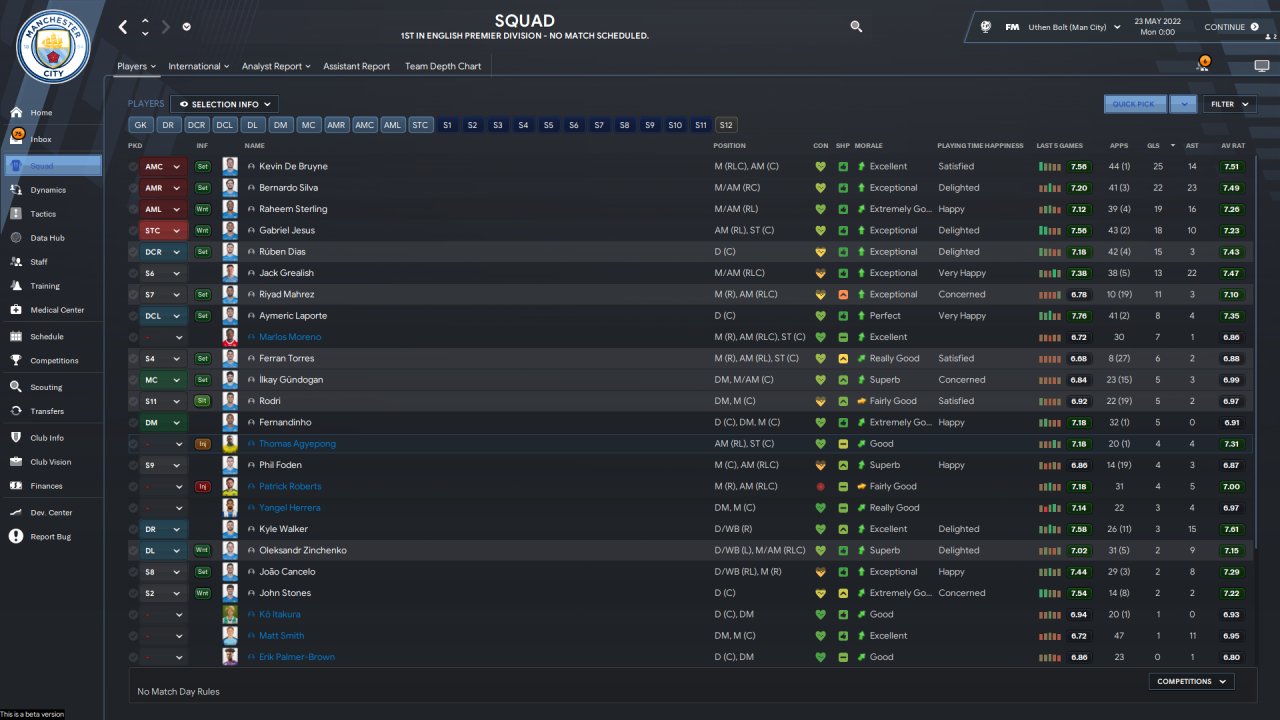This screenshot has height=720, width=1280.
Task: Toggle the selection circle for Phil Foden
Action: 133,465
